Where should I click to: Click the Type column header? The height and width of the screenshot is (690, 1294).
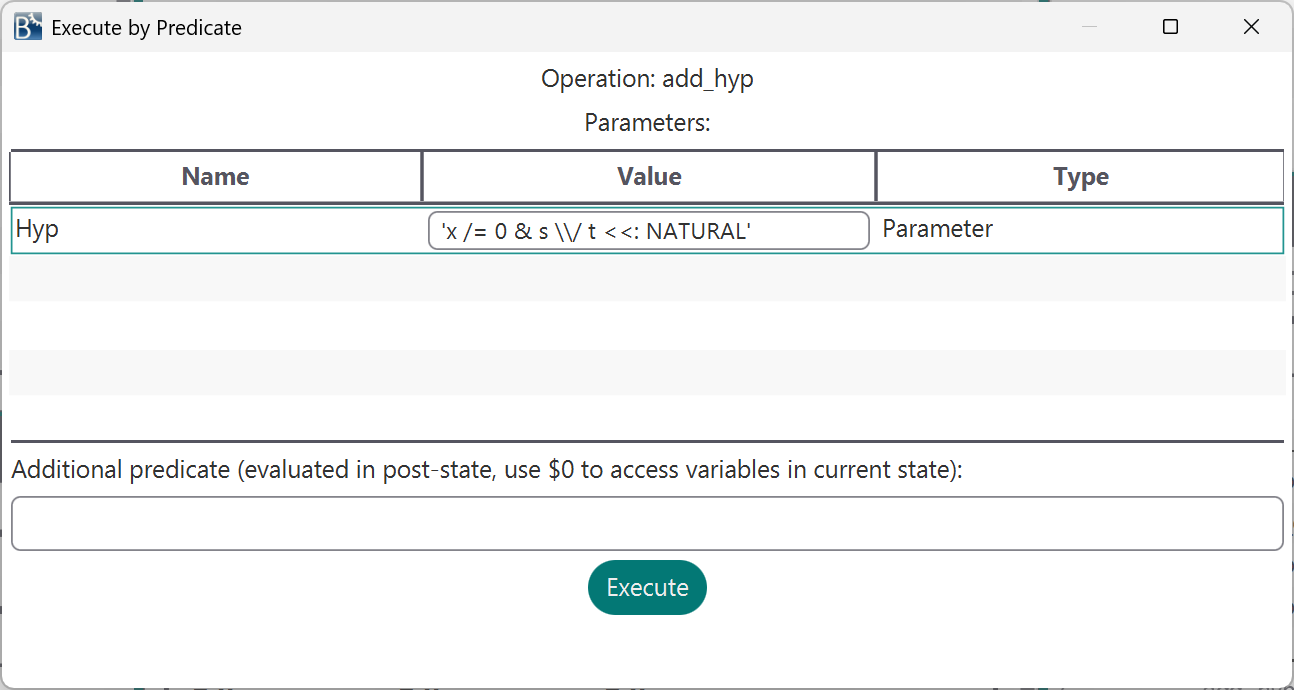tap(1080, 177)
